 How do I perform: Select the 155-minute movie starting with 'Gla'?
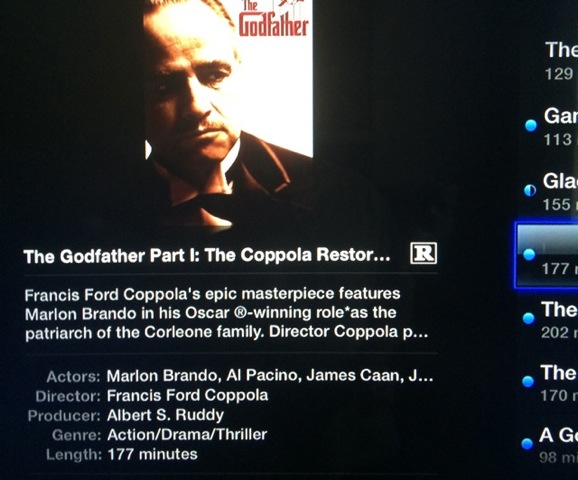[x=560, y=192]
